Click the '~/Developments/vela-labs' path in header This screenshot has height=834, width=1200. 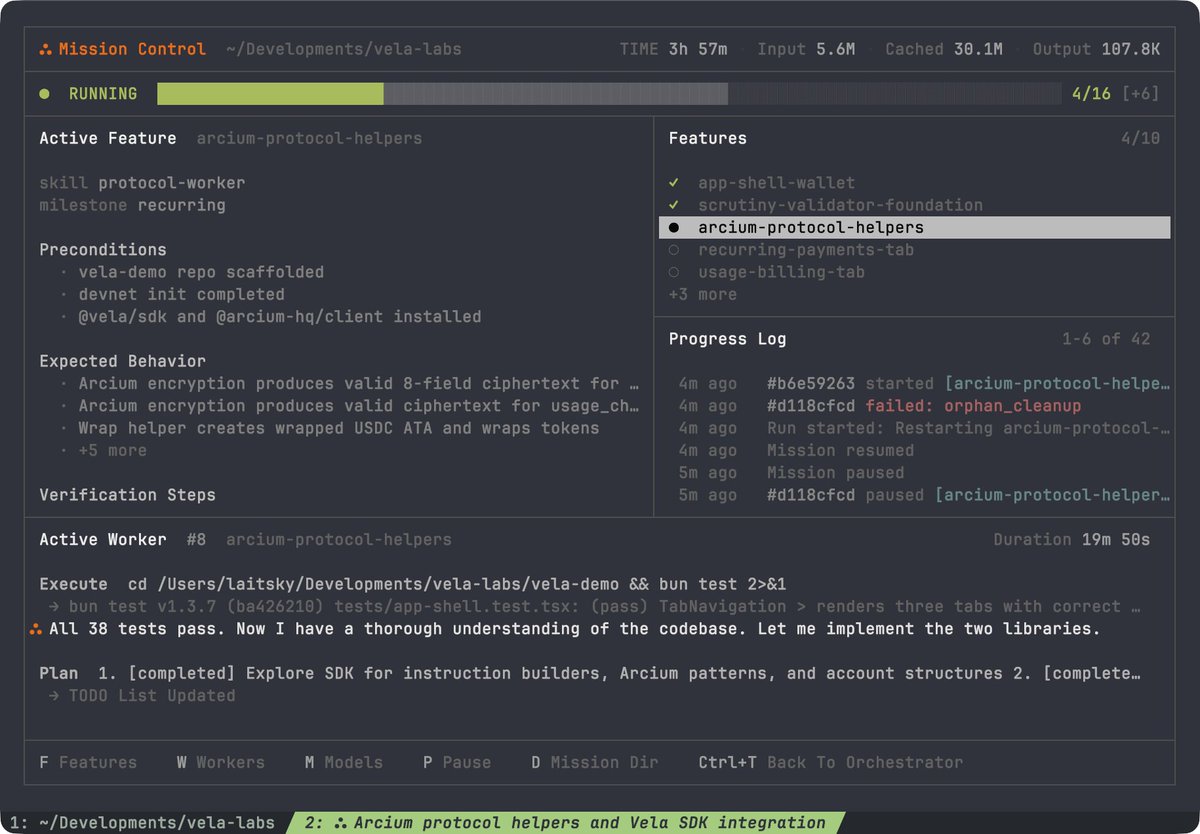pos(344,49)
